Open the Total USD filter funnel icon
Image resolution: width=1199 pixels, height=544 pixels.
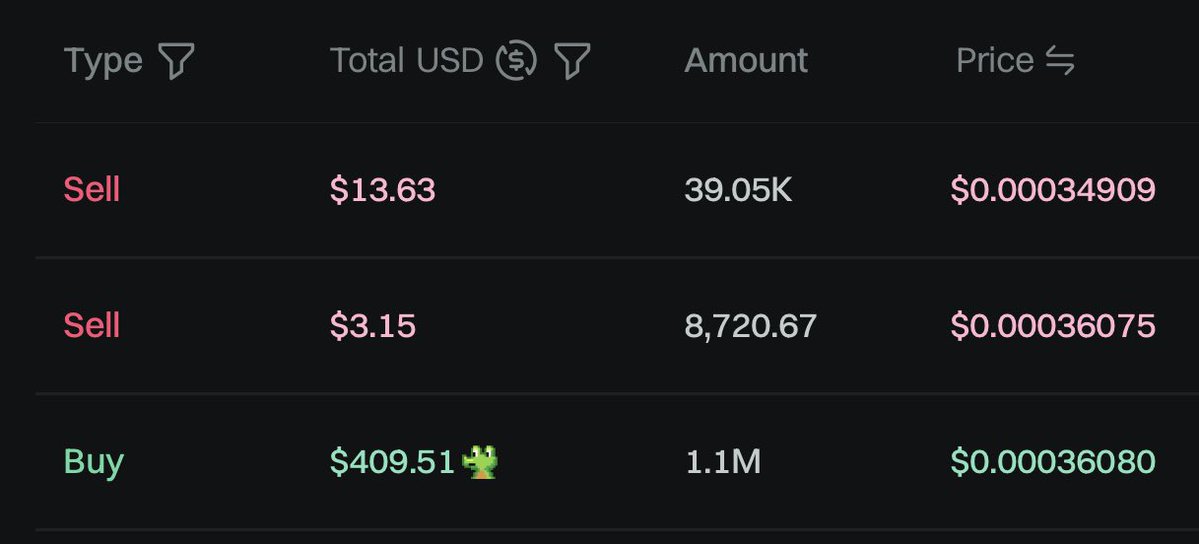572,60
